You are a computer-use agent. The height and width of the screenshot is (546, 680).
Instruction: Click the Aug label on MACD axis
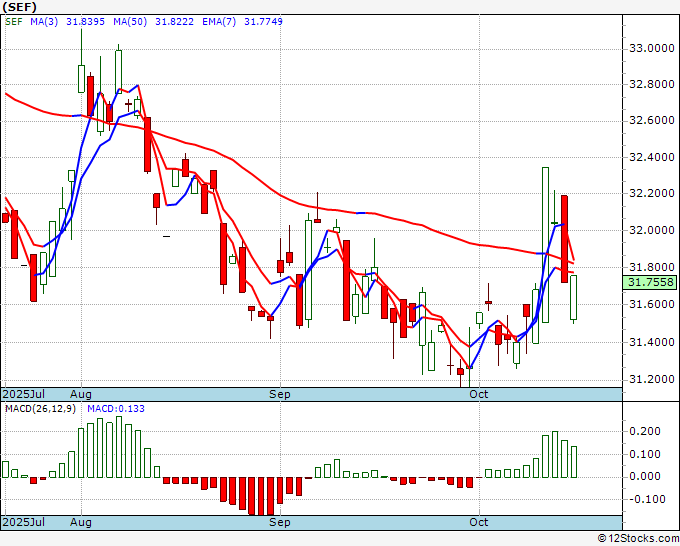[81, 522]
